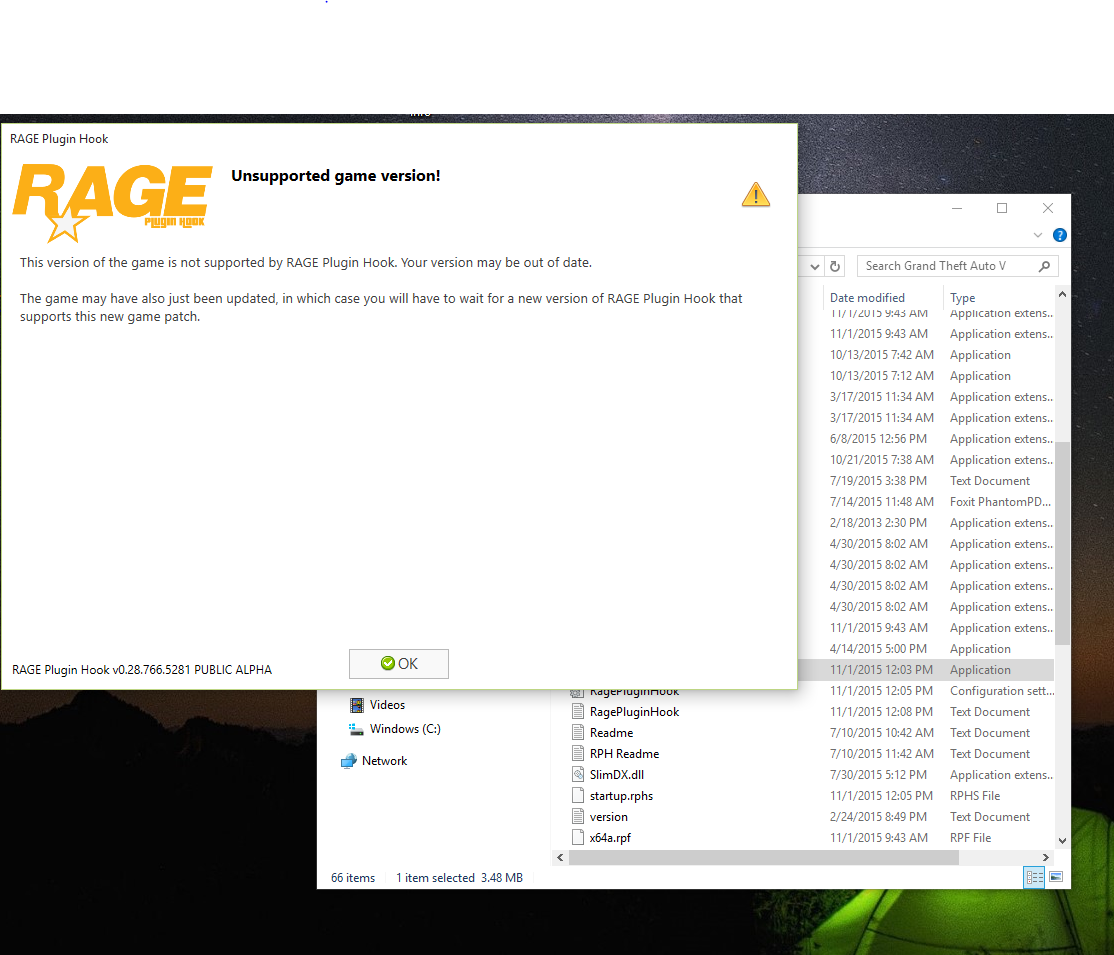
Task: Select the SlimDX.dll file
Action: [x=617, y=775]
